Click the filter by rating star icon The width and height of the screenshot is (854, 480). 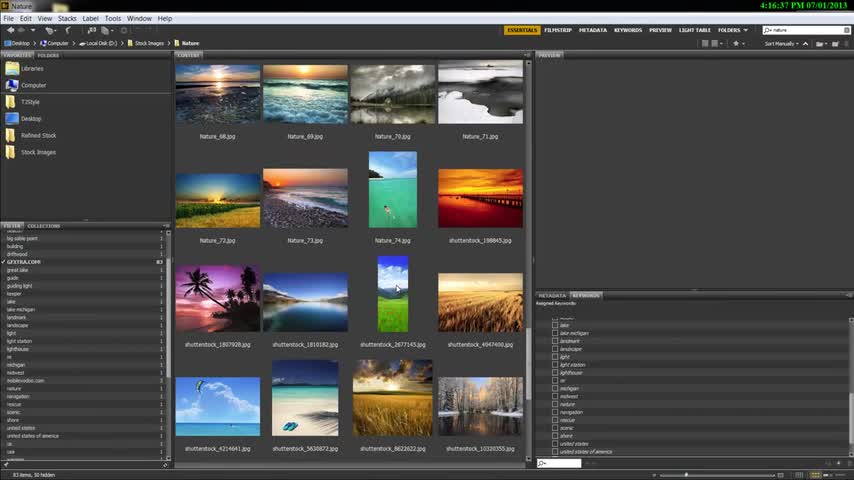click(x=737, y=43)
